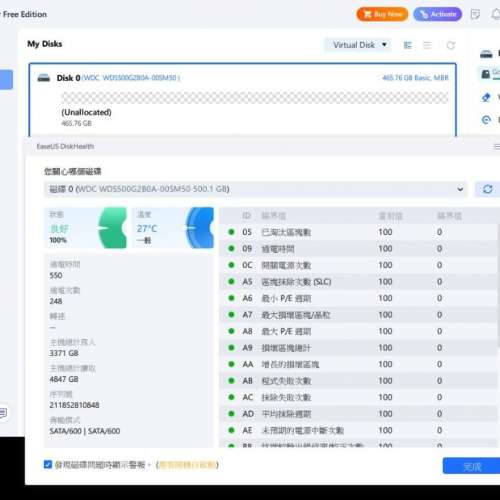Click the WDC WDS500G2B0A disk model label
Screen dimensions: 500x500
click(x=131, y=78)
